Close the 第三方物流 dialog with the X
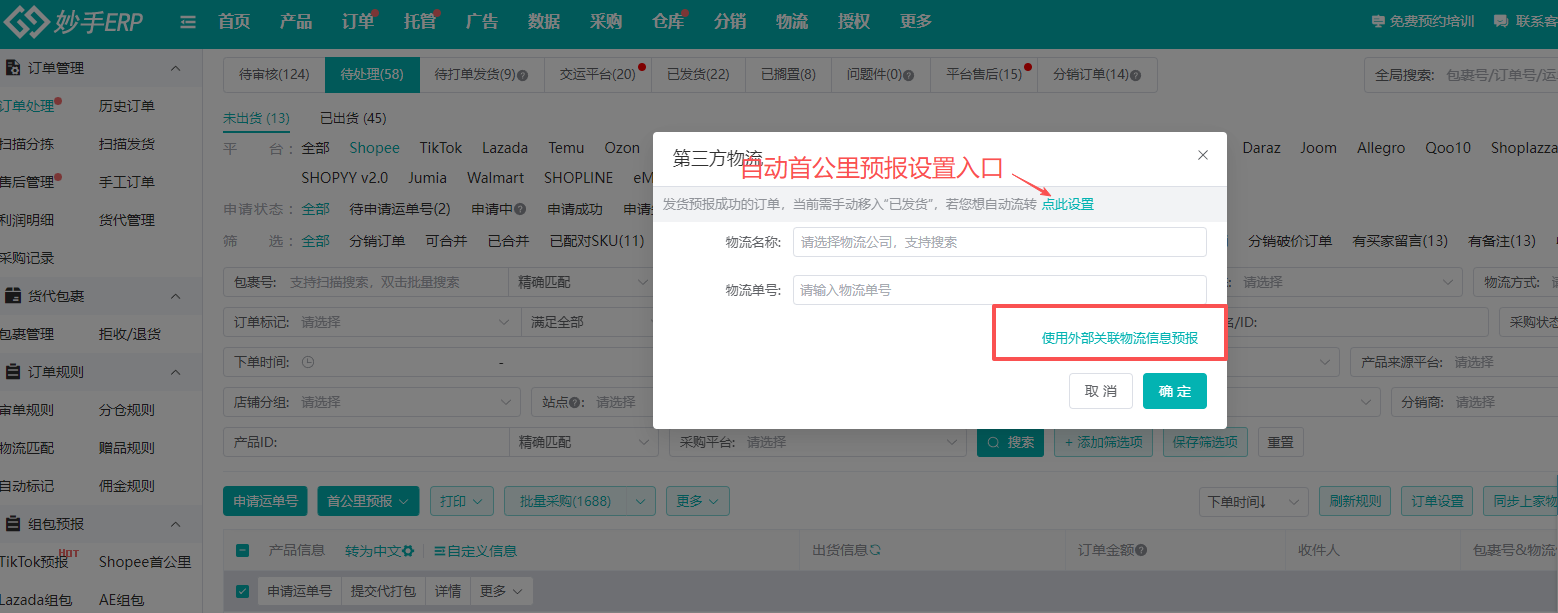Image resolution: width=1558 pixels, height=613 pixels. (x=1203, y=155)
